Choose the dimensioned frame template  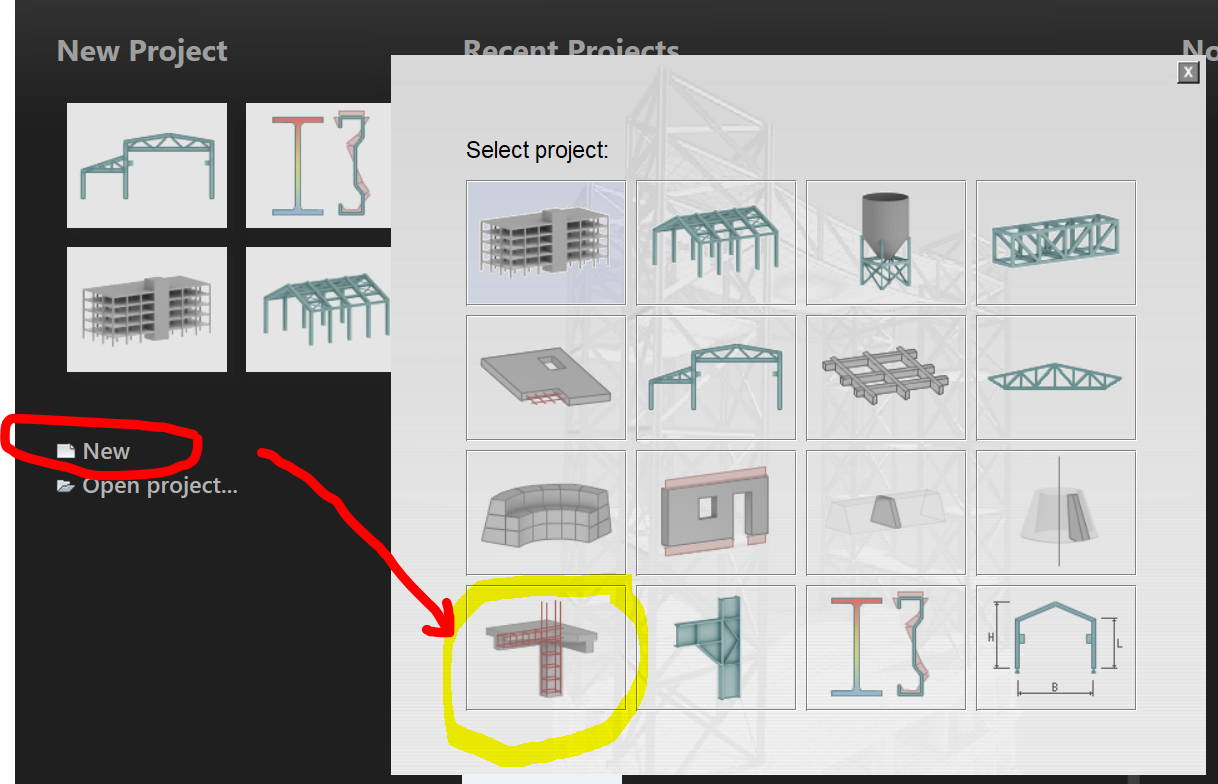click(x=1055, y=646)
